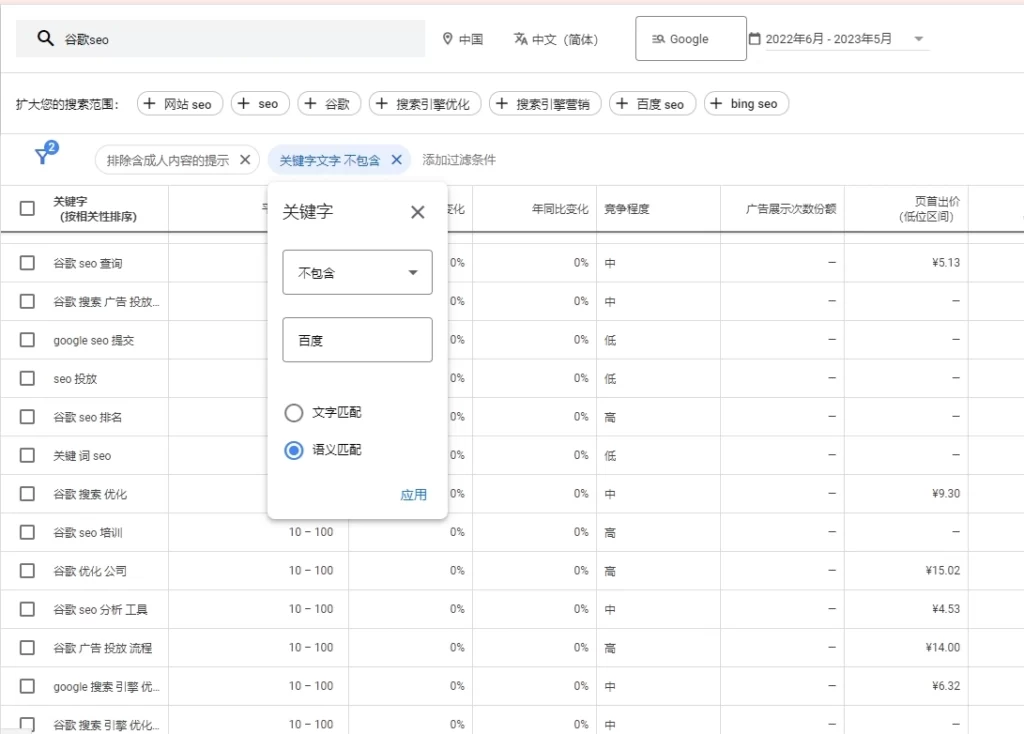Image resolution: width=1024 pixels, height=734 pixels.
Task: Check the 谷歌 广告 投放 流程 row
Action: [27, 648]
